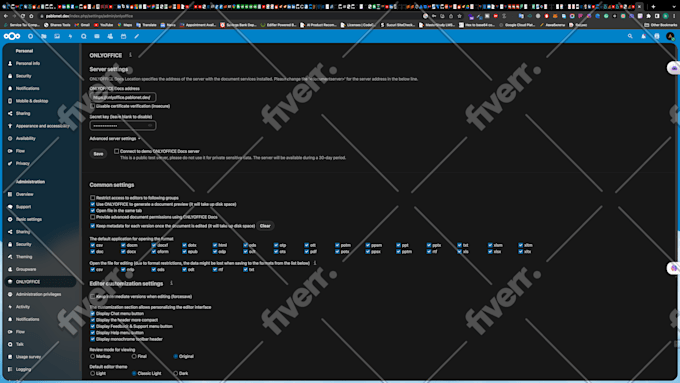Image resolution: width=680 pixels, height=383 pixels.
Task: Open the Dashboard app icon in header
Action: click(30, 36)
